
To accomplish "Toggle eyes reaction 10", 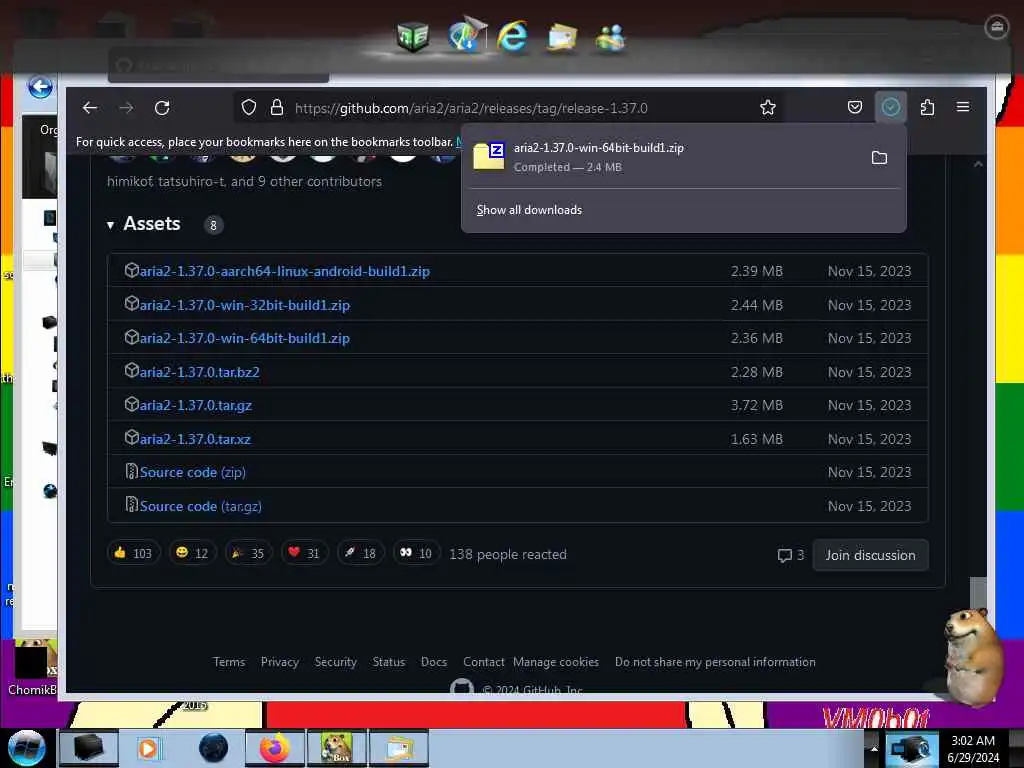I will click(x=416, y=554).
